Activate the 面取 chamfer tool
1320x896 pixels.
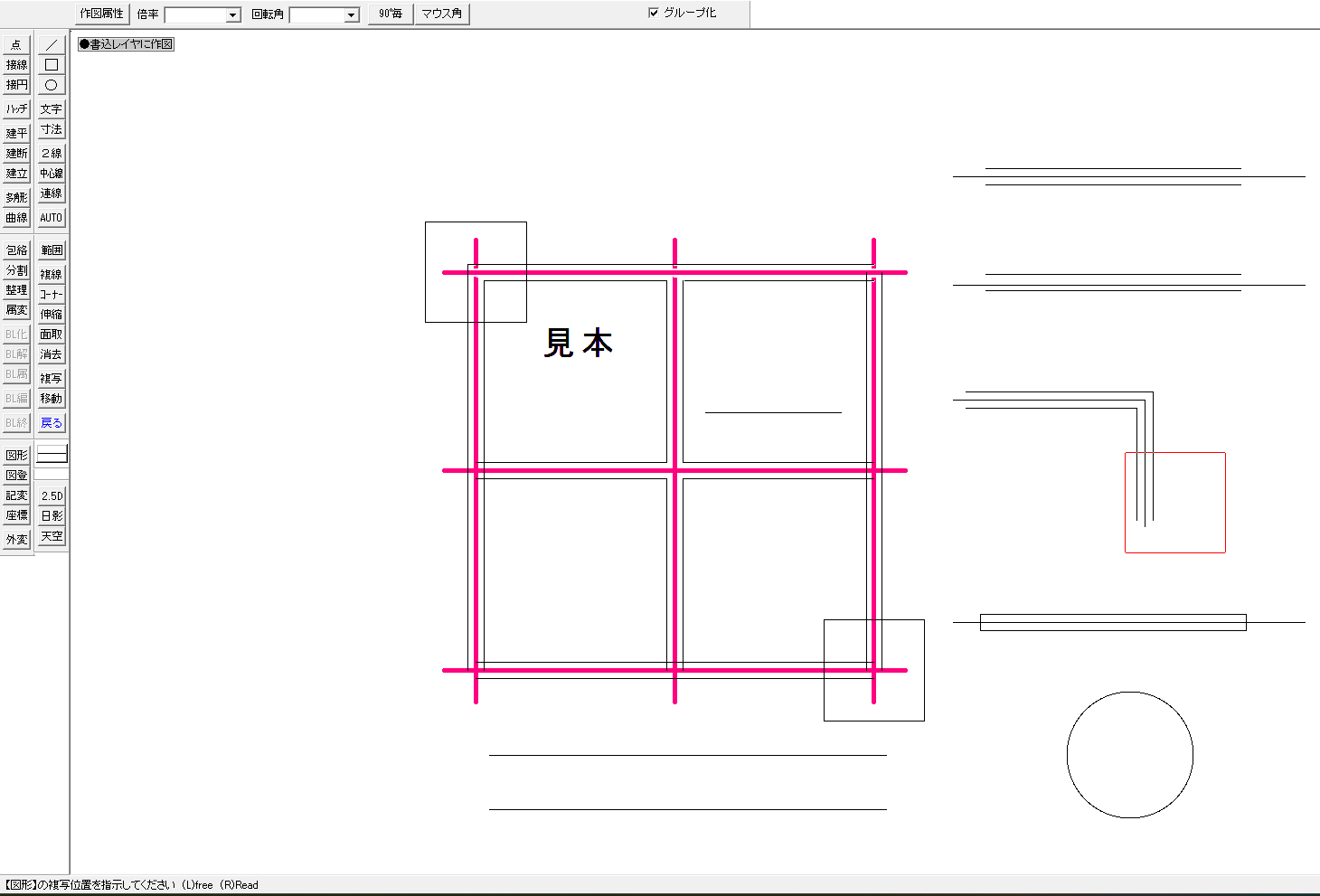click(x=52, y=334)
